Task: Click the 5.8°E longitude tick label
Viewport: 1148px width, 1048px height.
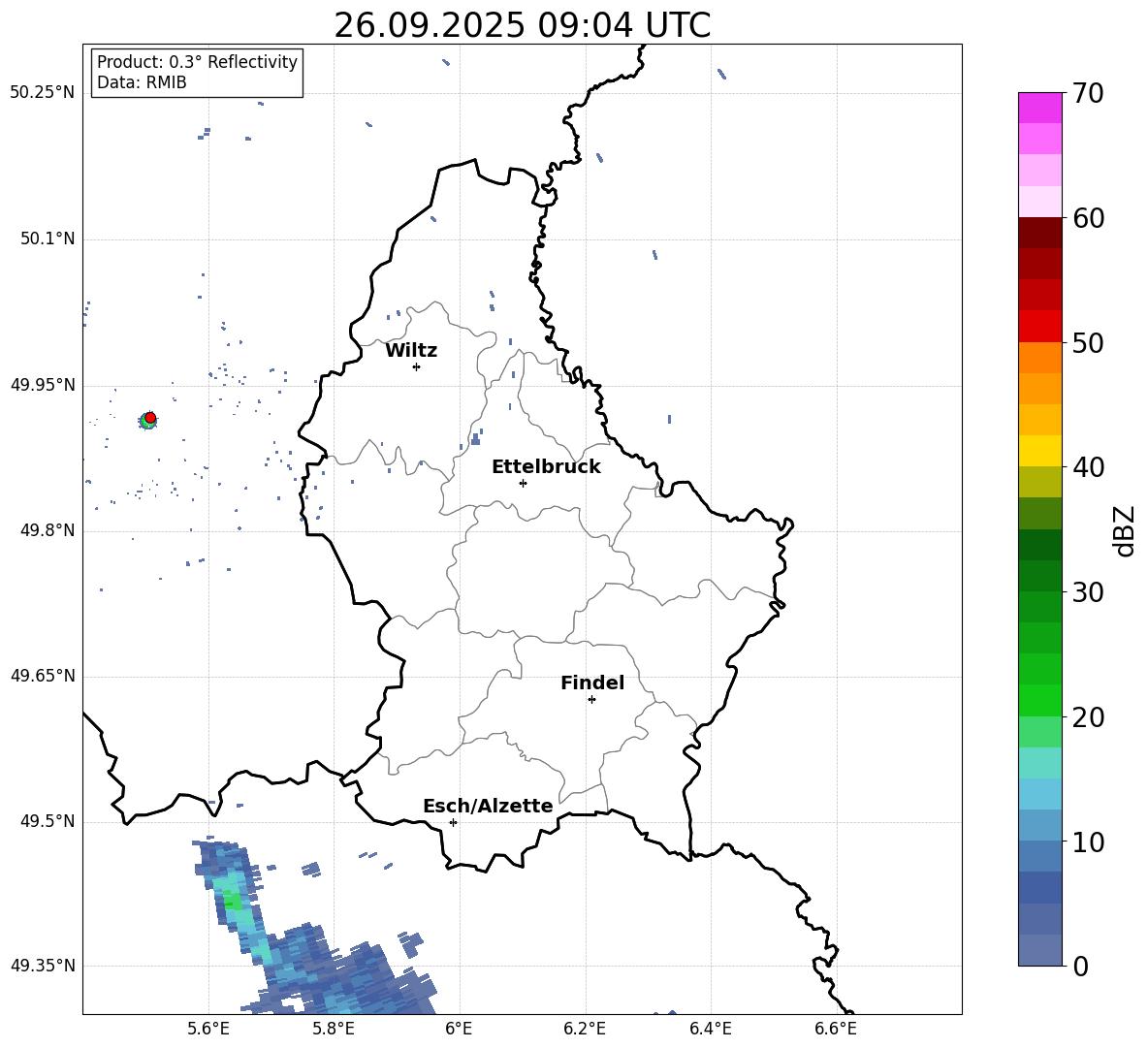Action: [334, 1029]
